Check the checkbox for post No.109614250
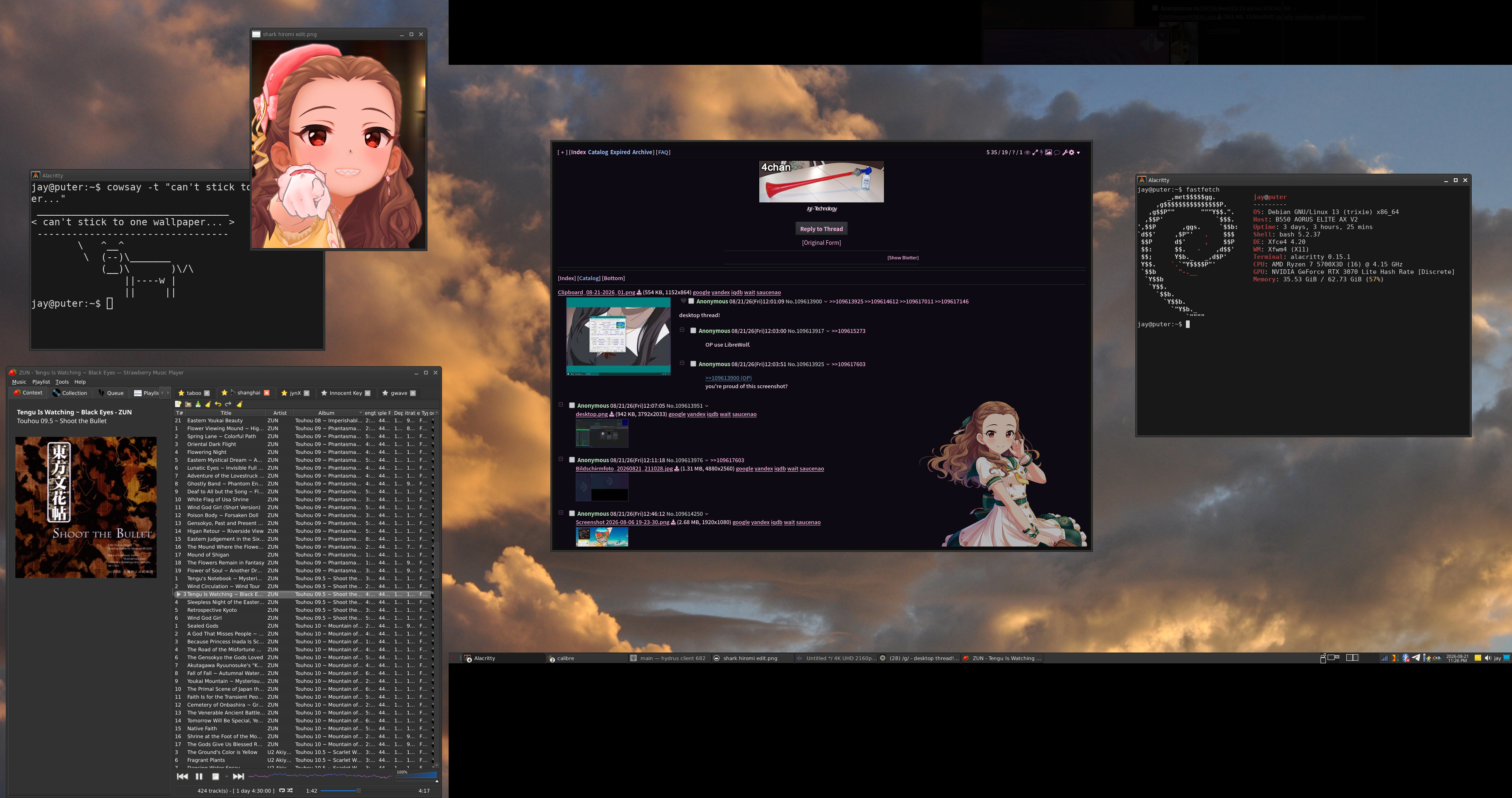 (572, 513)
